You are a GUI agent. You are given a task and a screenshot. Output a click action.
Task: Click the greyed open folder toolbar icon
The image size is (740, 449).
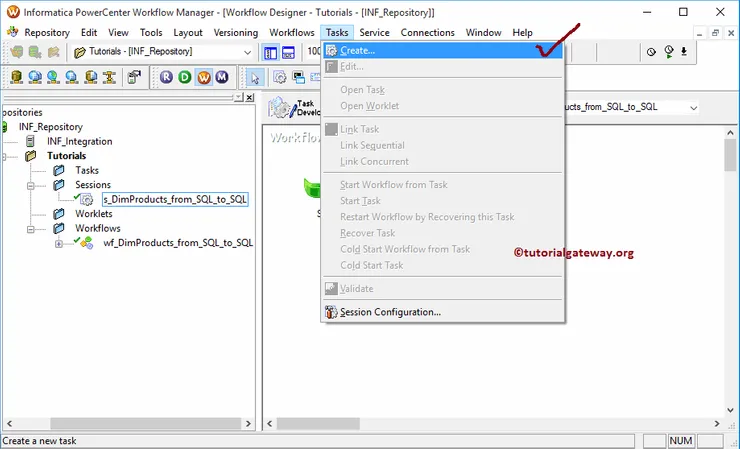[x=54, y=52]
